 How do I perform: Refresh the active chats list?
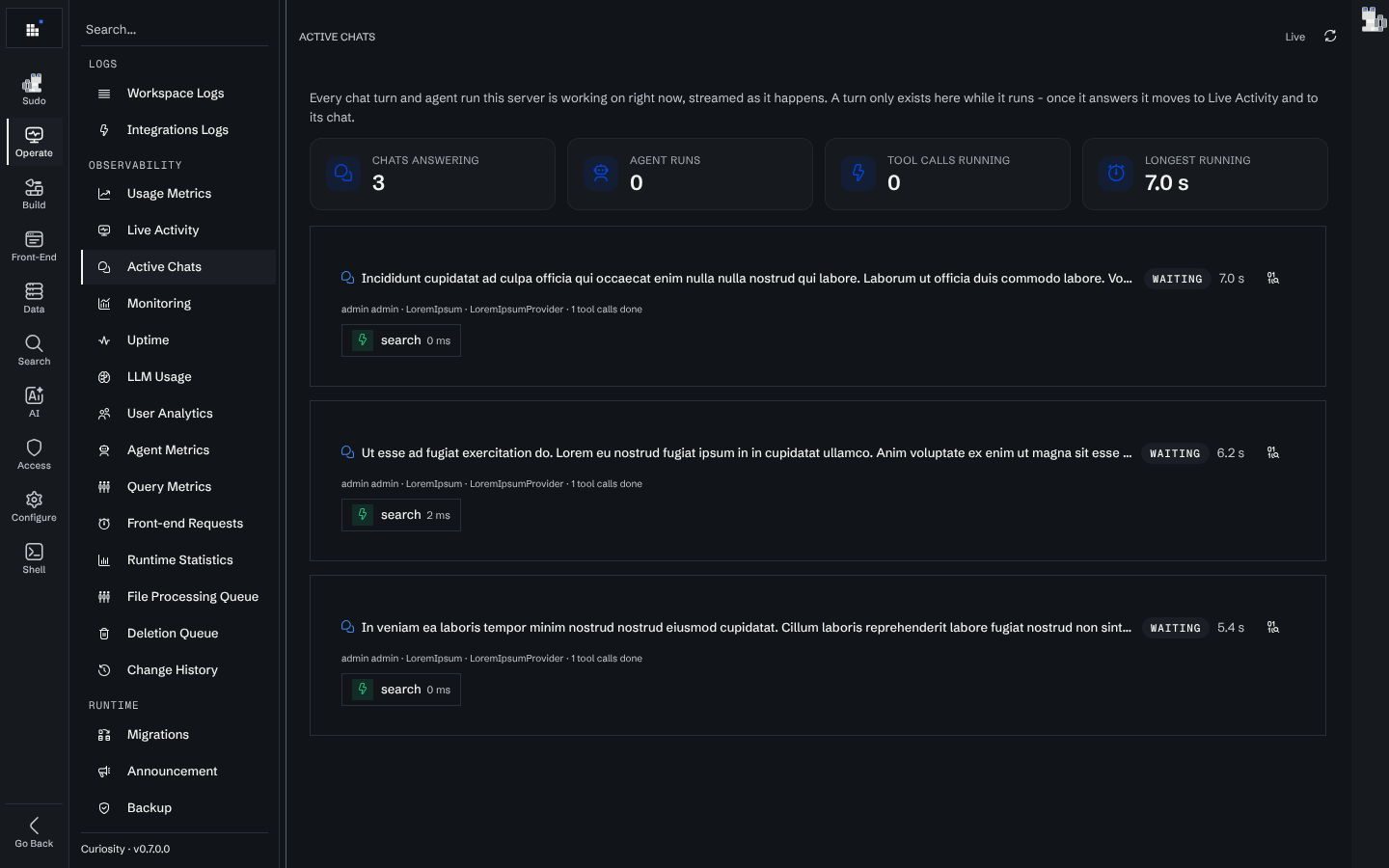(1330, 37)
